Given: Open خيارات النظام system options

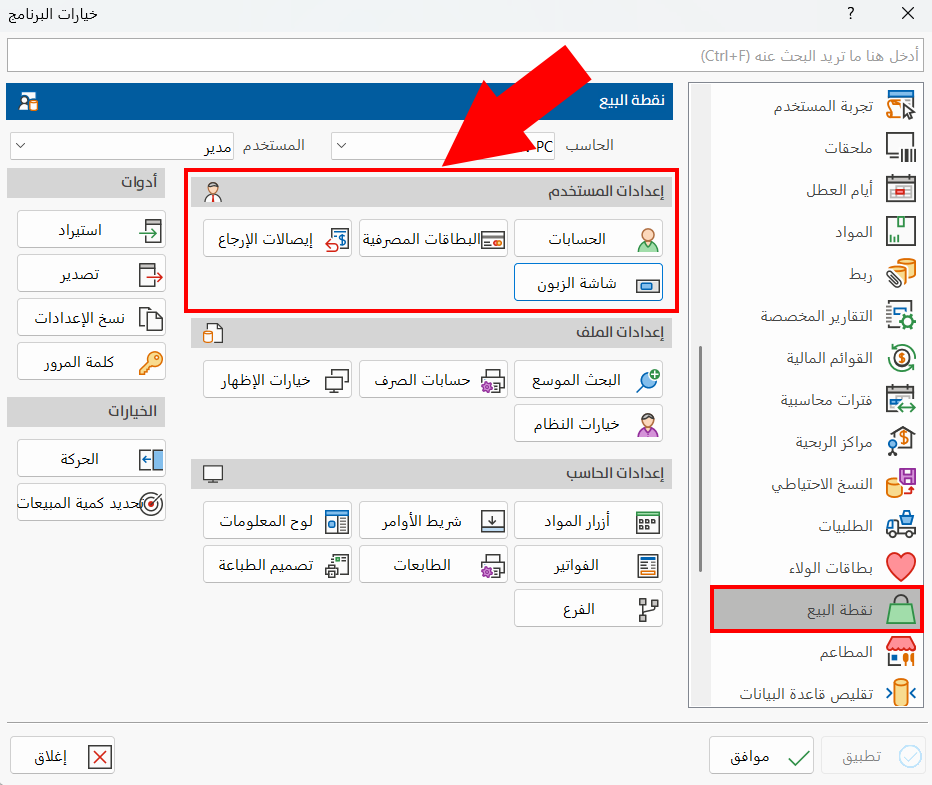Looking at the screenshot, I should [588, 424].
